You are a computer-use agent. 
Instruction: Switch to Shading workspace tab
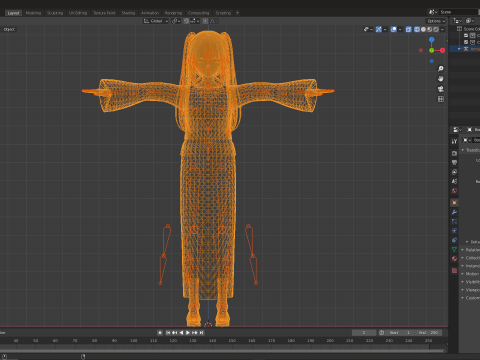[x=128, y=13]
